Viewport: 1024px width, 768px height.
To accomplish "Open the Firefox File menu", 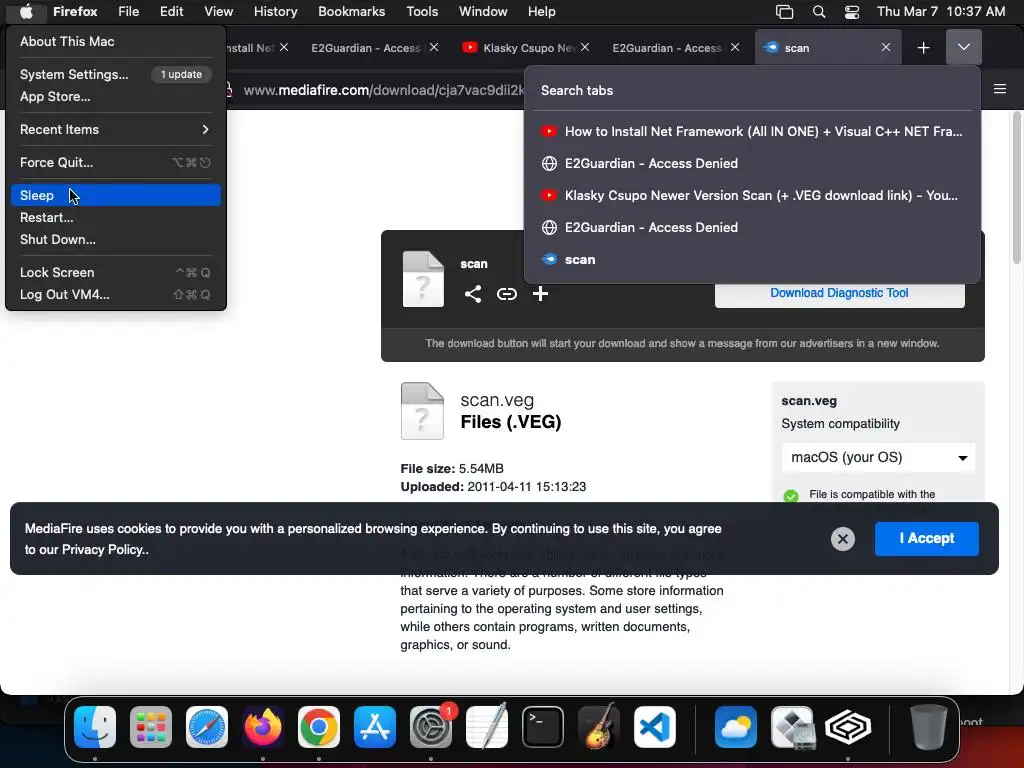I will (x=128, y=11).
